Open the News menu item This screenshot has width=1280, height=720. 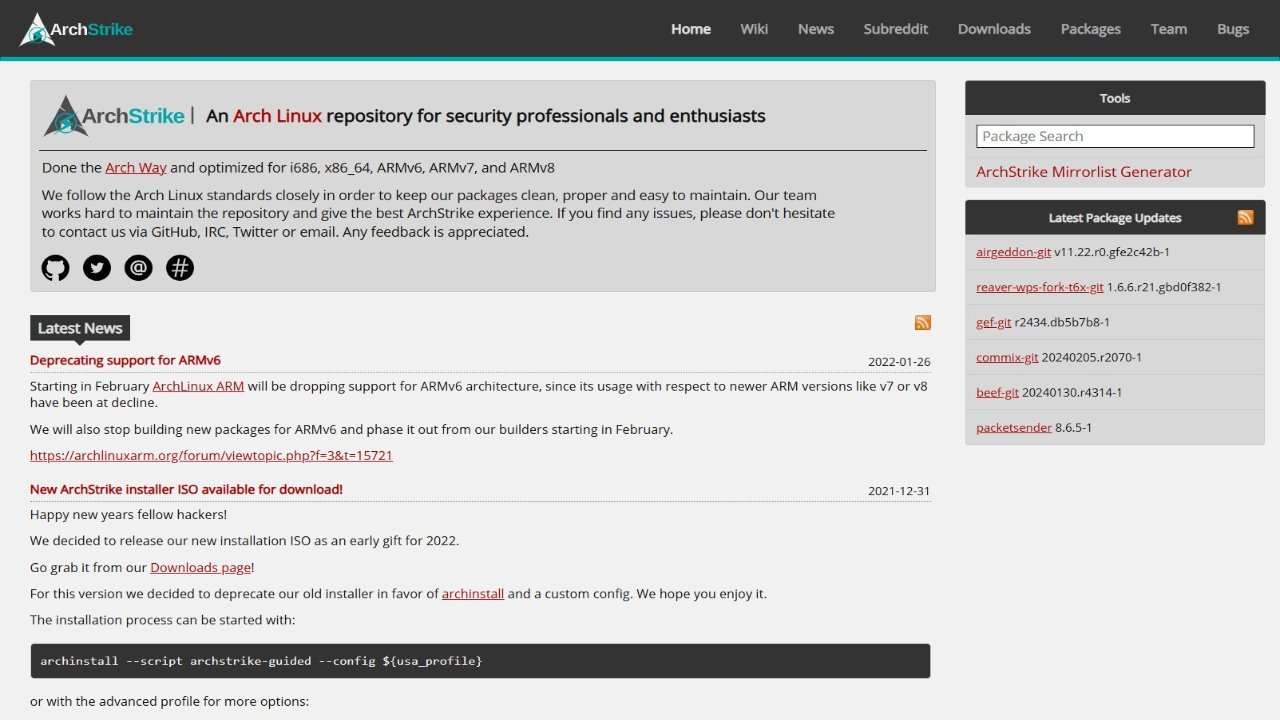[x=816, y=29]
